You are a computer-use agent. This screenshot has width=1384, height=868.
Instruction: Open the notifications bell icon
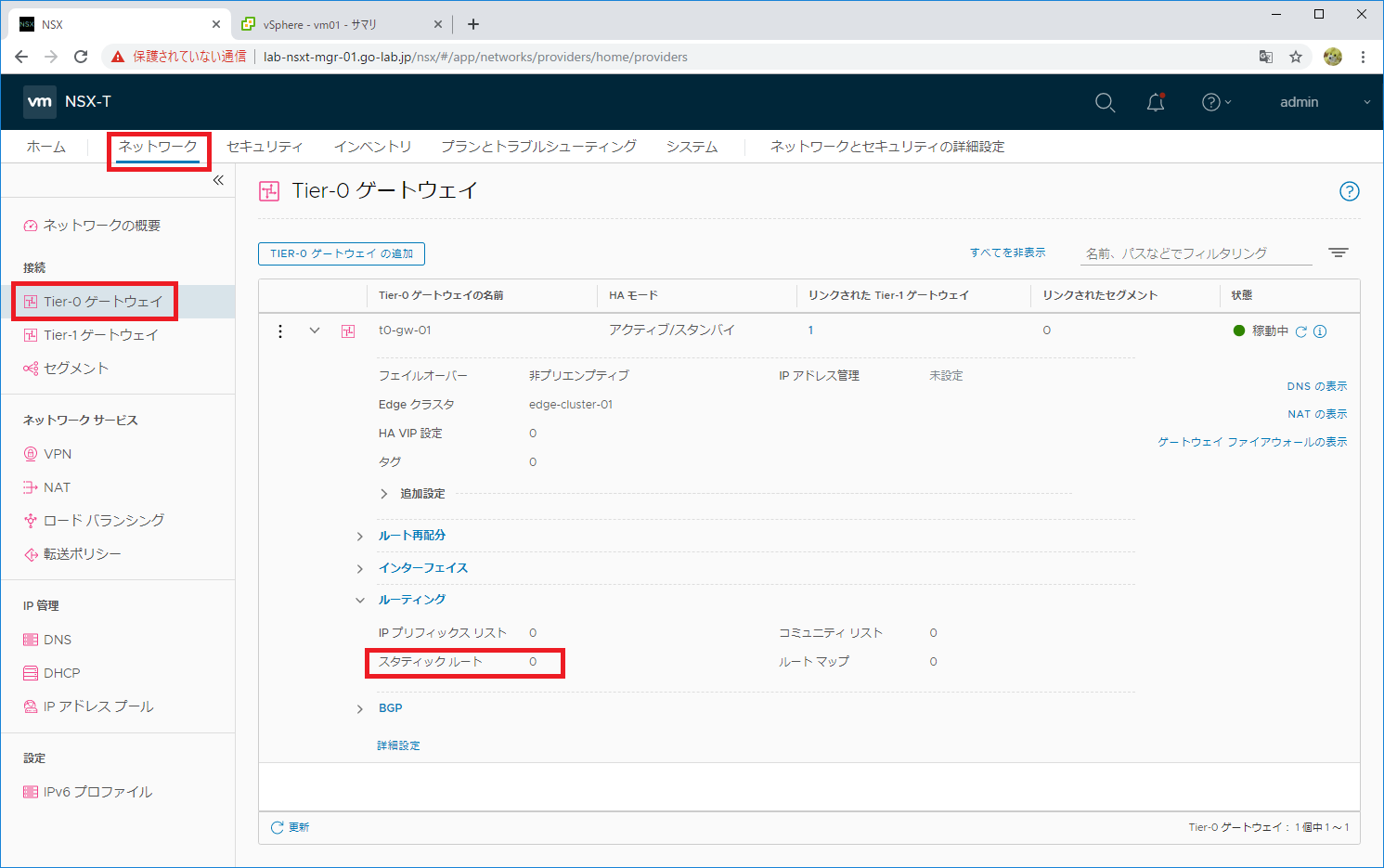click(1156, 102)
